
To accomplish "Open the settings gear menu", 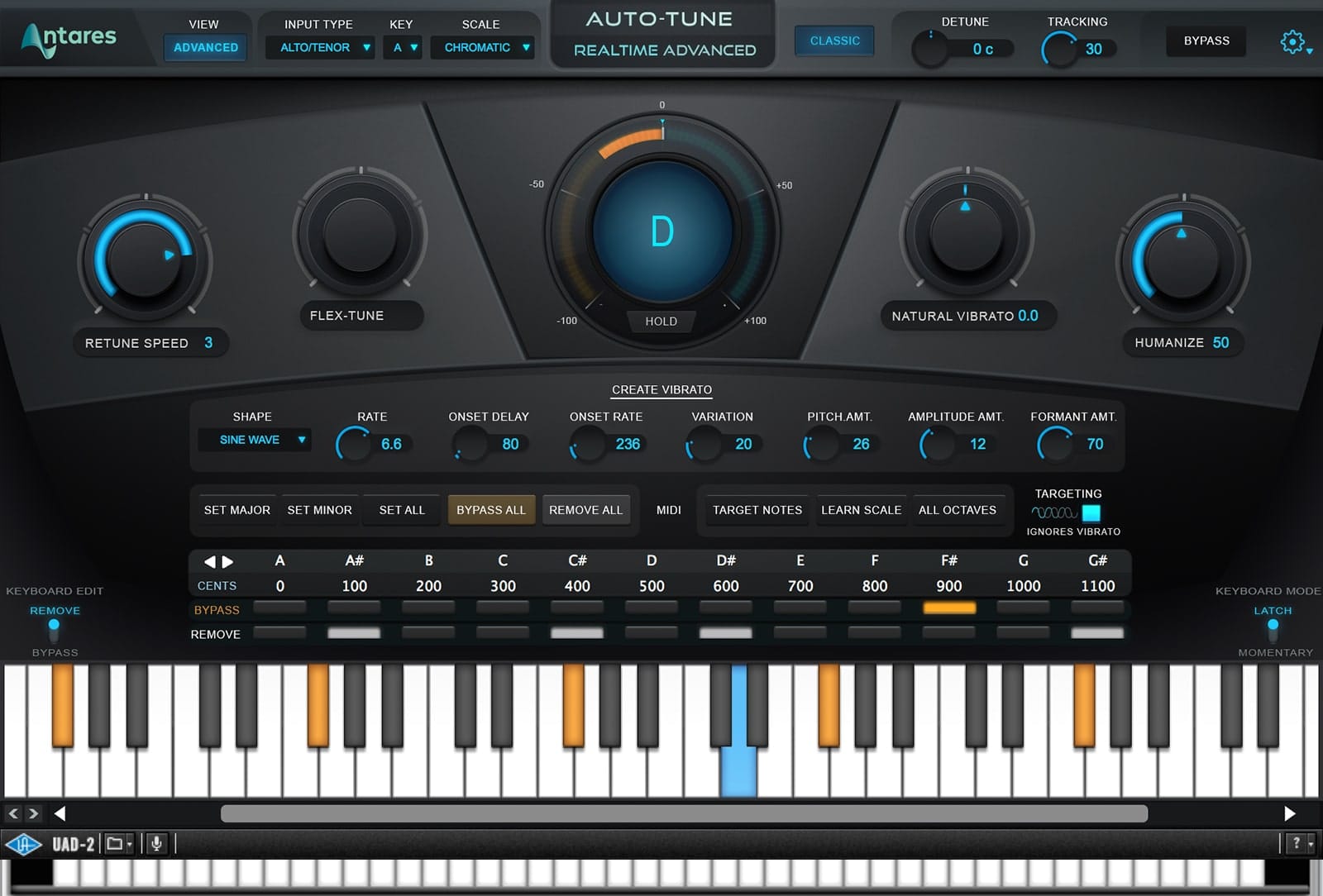I will (x=1292, y=41).
